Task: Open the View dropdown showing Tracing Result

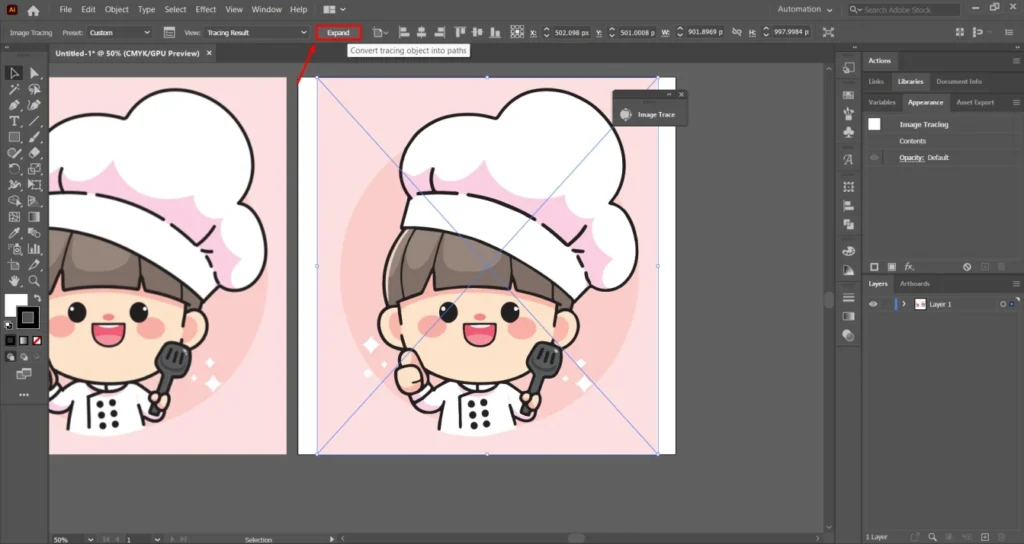Action: (x=256, y=32)
